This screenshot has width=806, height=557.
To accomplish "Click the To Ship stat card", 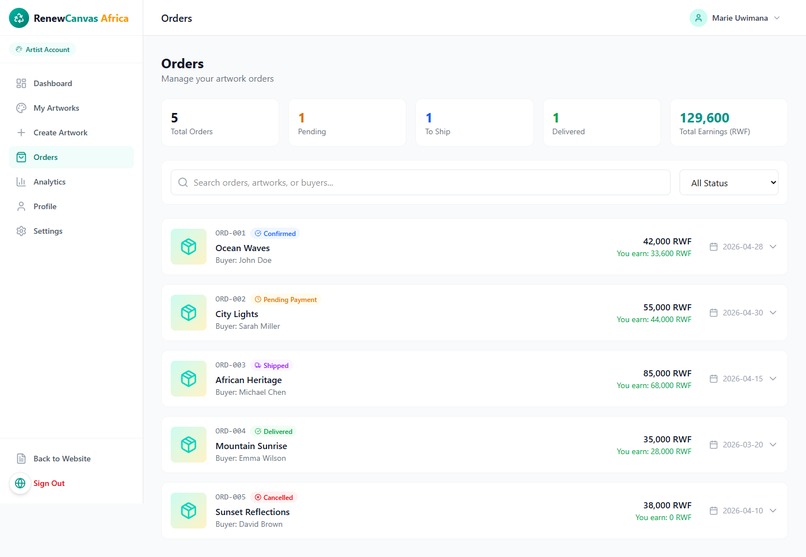I will coord(474,123).
